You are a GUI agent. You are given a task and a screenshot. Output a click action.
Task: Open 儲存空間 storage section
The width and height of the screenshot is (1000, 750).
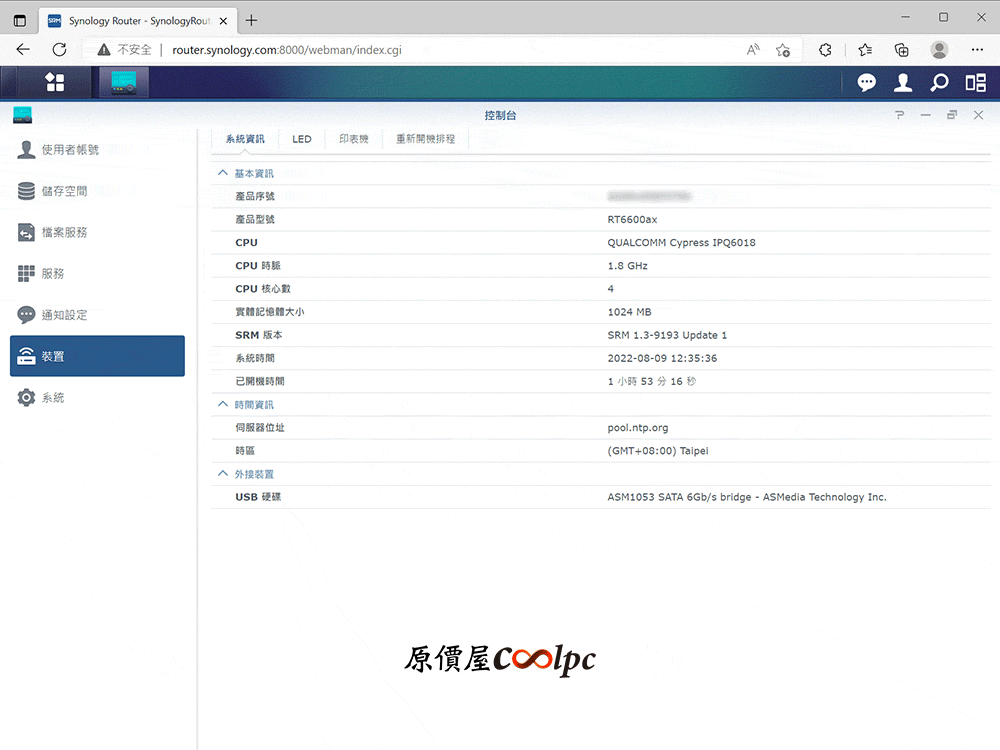(98, 191)
